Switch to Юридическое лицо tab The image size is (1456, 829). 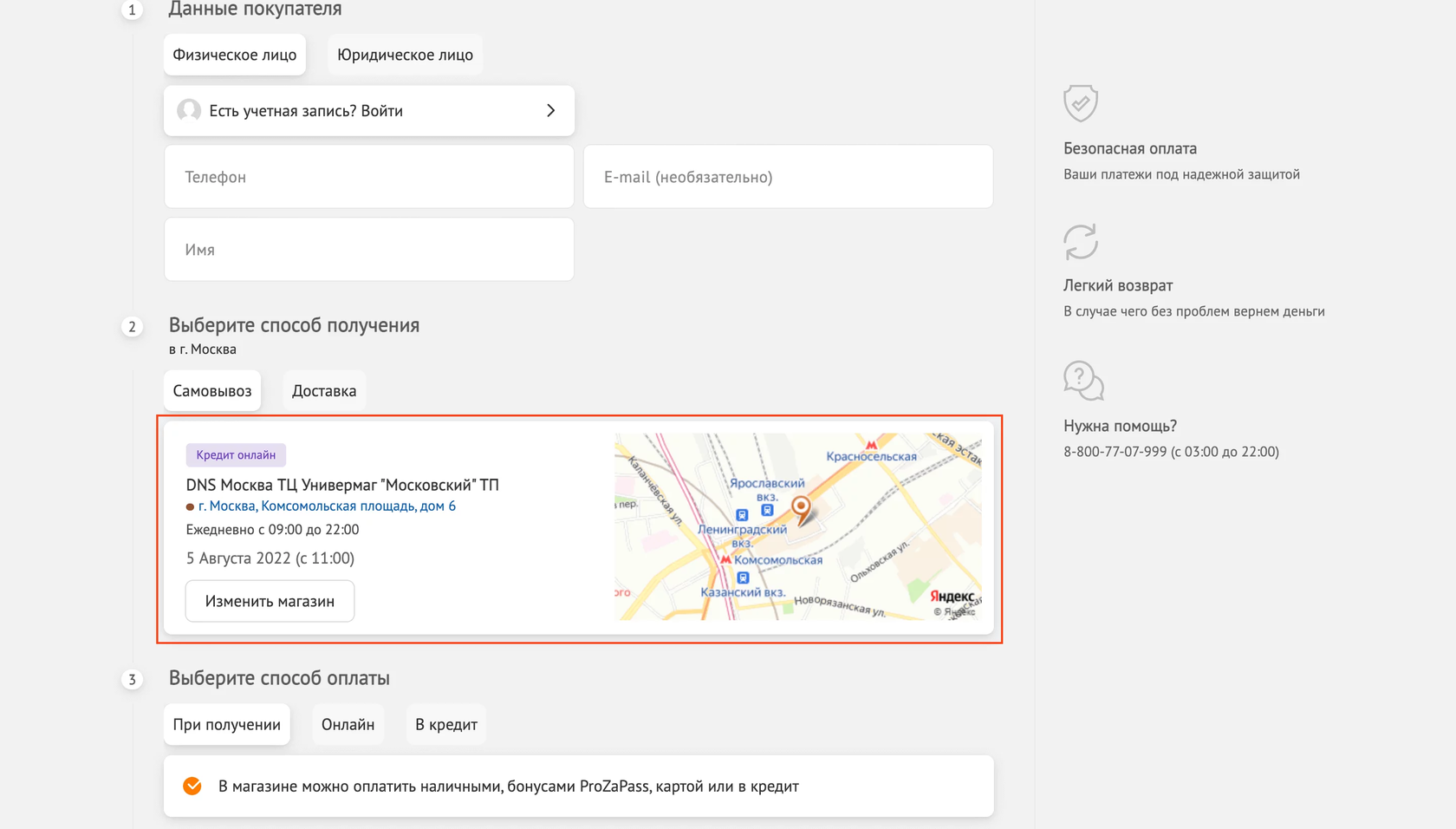click(x=405, y=55)
